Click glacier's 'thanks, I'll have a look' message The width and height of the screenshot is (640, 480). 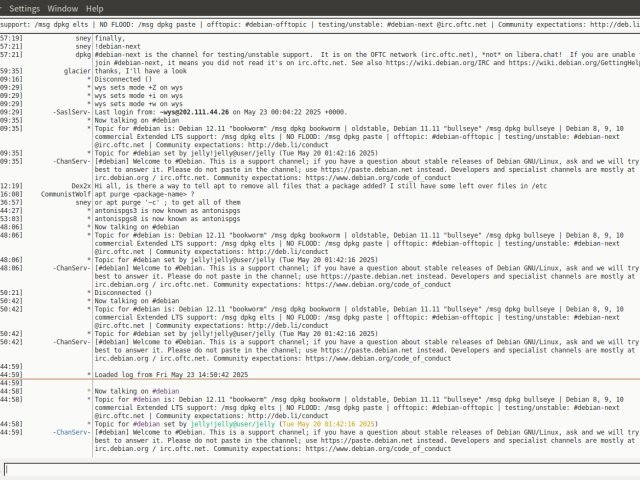pos(141,71)
